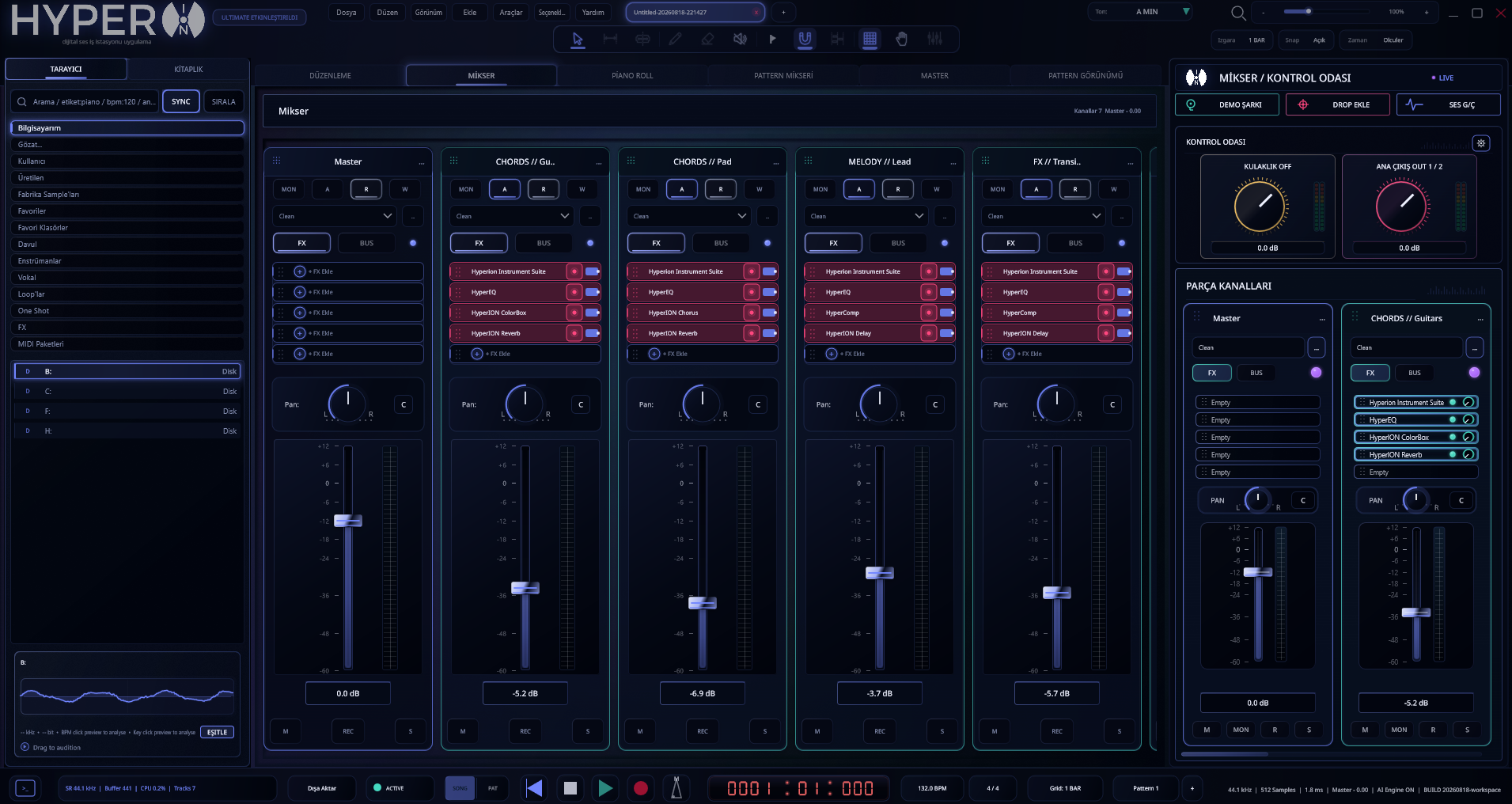Open the terminal console icon
This screenshot has width=1512, height=804.
pyautogui.click(x=25, y=788)
